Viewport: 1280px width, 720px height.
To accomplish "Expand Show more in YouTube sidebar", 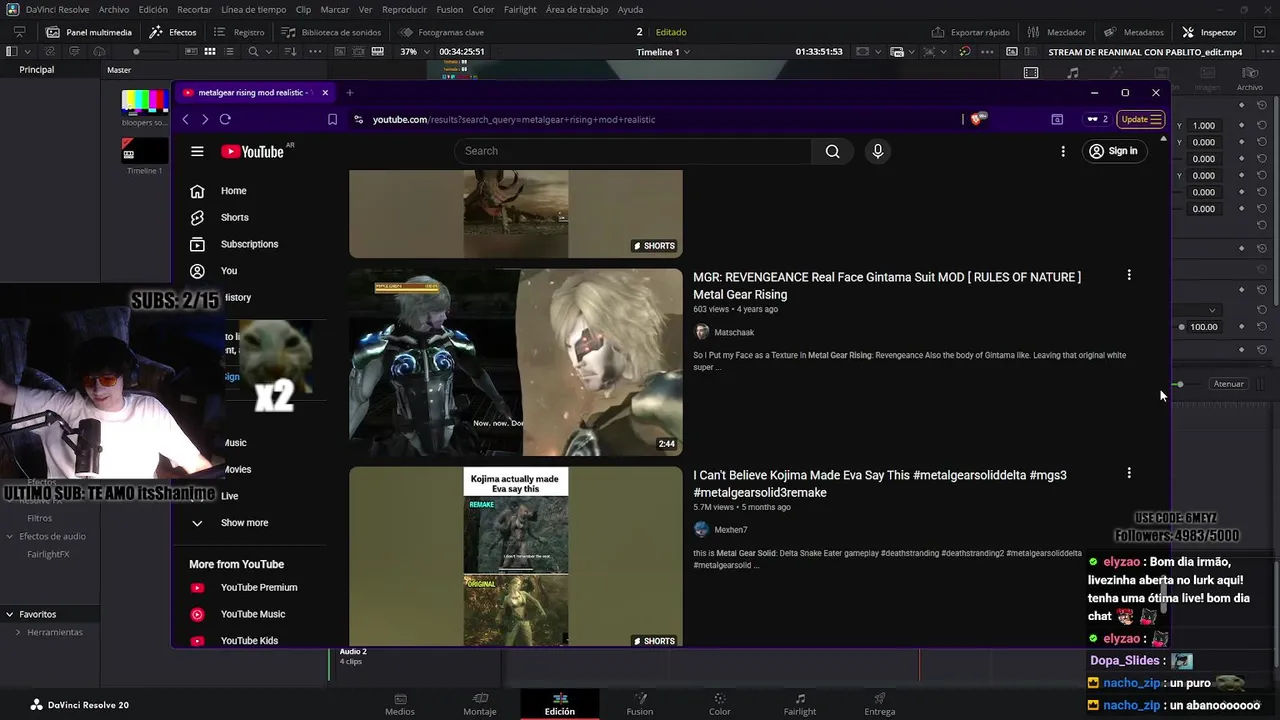I will point(244,522).
